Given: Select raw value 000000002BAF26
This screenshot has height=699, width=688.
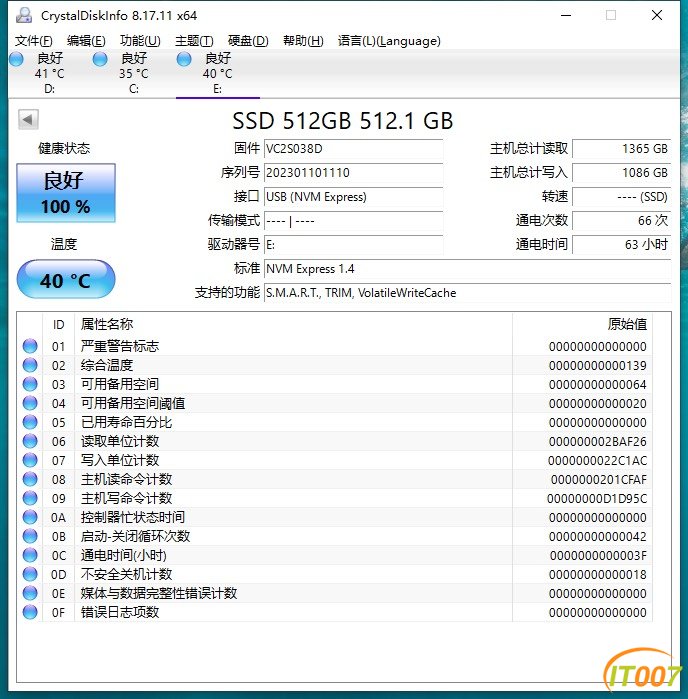Looking at the screenshot, I should pyautogui.click(x=597, y=442).
